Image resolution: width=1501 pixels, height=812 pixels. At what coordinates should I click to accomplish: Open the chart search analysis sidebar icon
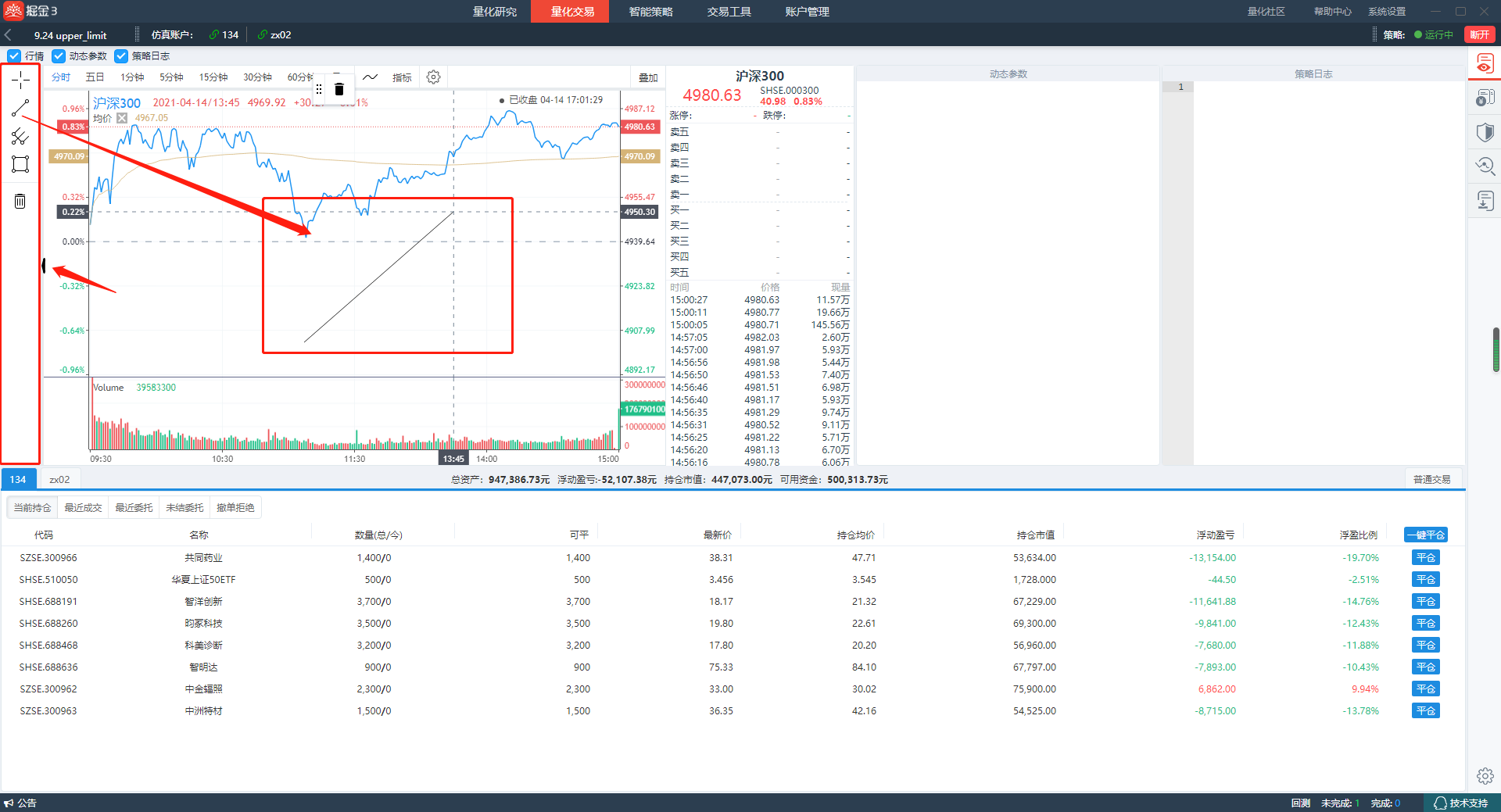coord(1485,166)
